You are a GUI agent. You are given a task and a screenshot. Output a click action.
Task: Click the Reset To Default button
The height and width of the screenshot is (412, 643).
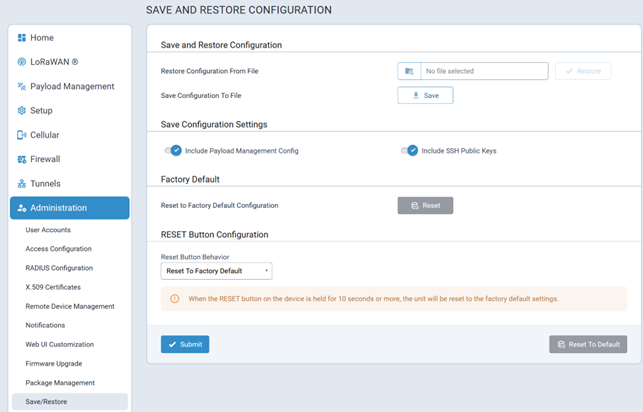coord(587,344)
